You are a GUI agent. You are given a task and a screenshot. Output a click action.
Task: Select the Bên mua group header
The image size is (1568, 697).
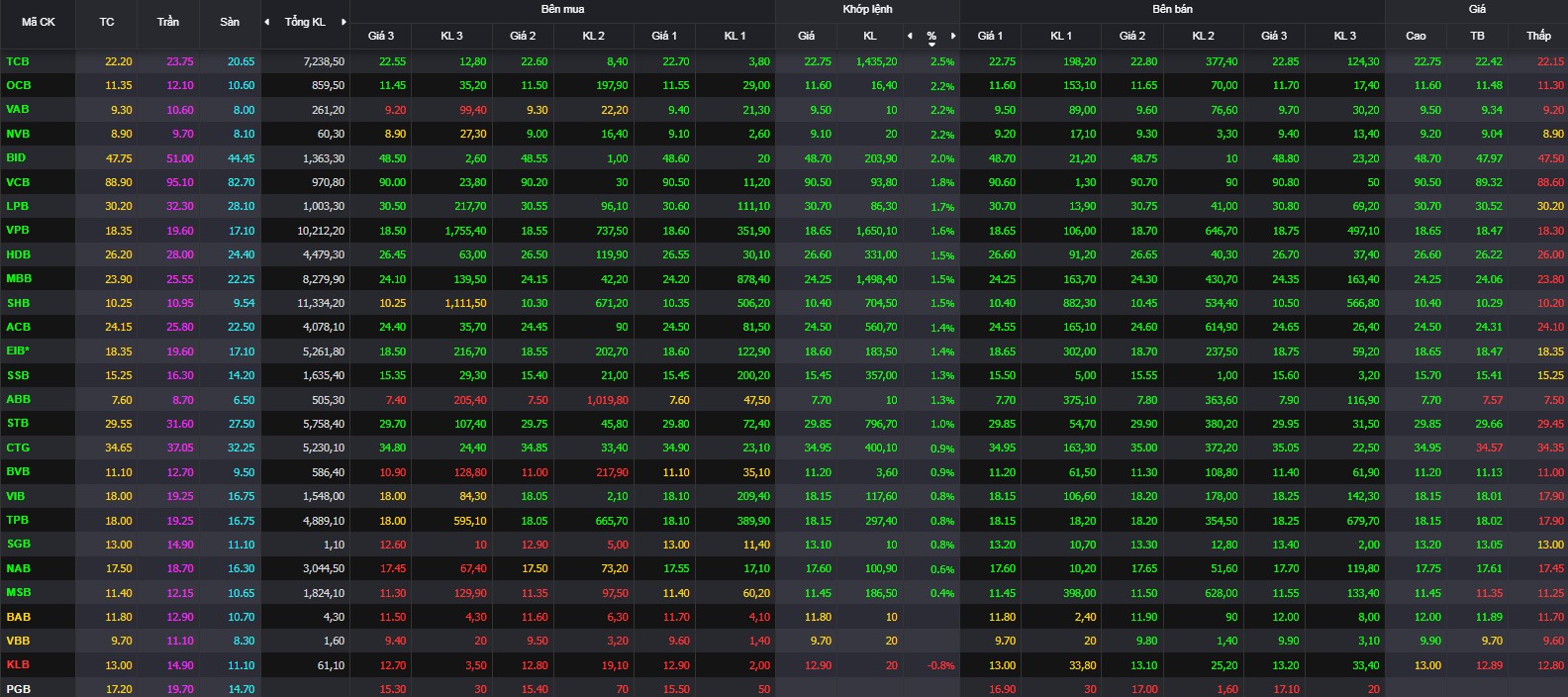click(x=562, y=9)
